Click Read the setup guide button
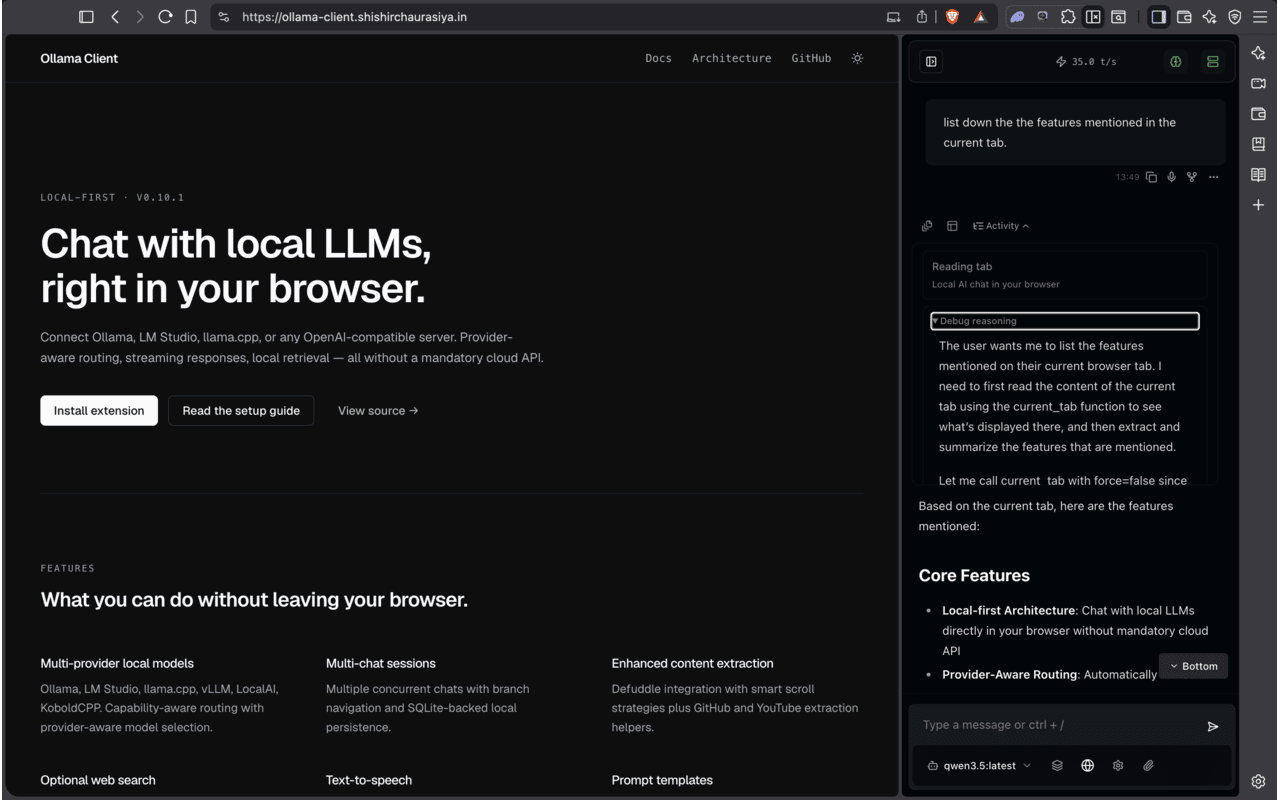The image size is (1280, 800). coord(241,411)
